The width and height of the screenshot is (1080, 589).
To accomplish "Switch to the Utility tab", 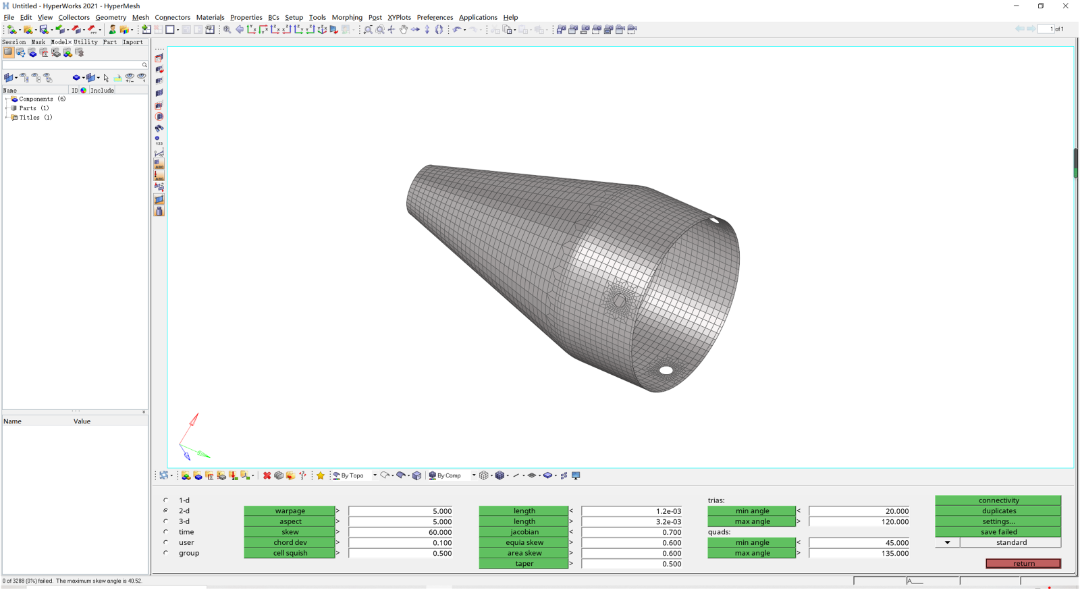I will click(85, 41).
